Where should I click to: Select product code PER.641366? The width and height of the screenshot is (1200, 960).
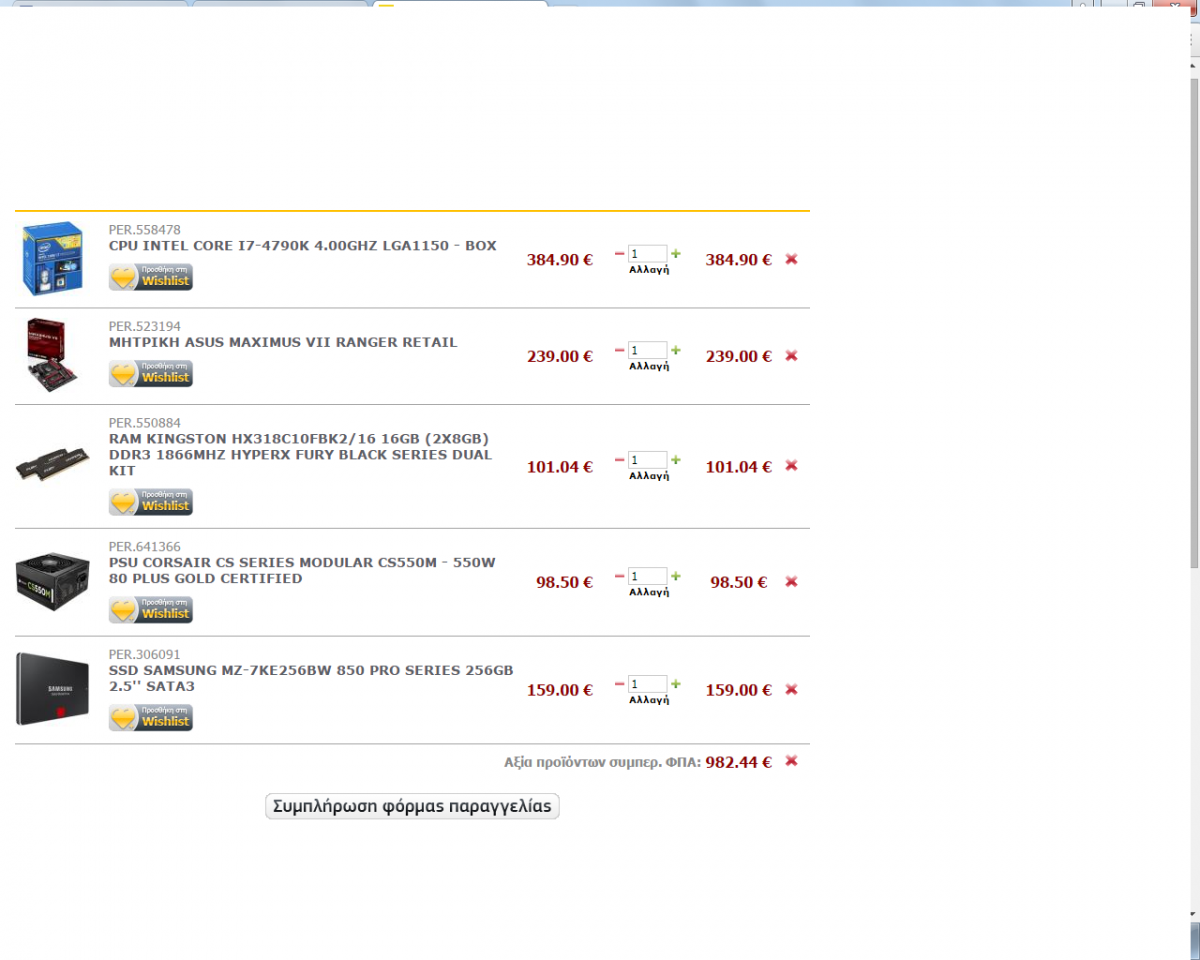click(x=145, y=547)
